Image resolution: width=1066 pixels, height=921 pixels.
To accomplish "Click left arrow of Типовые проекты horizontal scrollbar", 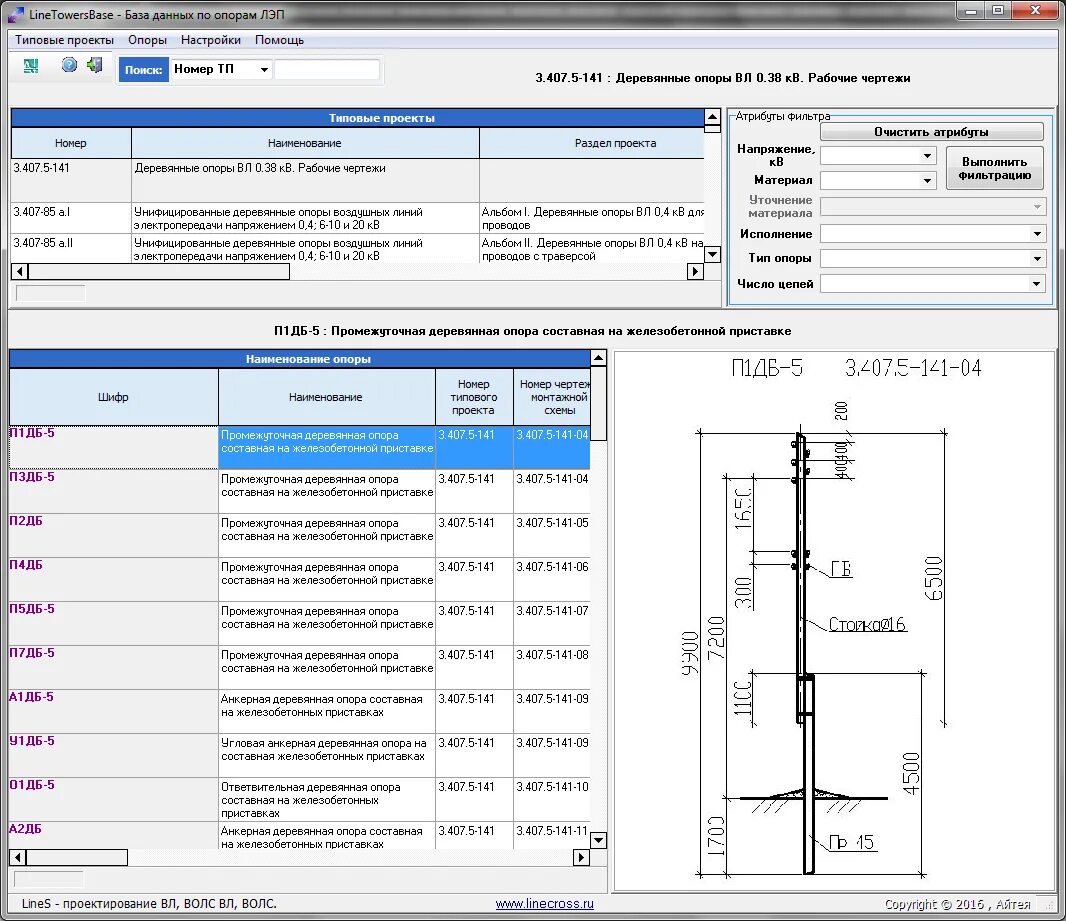I will click(x=20, y=271).
